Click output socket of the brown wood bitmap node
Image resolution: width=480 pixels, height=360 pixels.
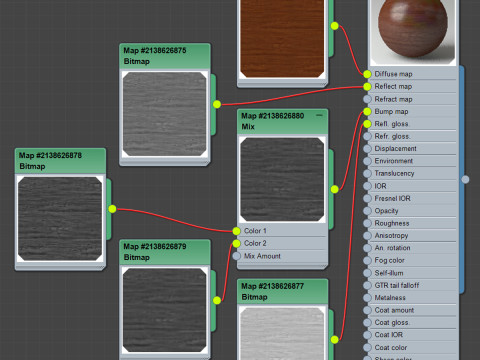[x=335, y=26]
